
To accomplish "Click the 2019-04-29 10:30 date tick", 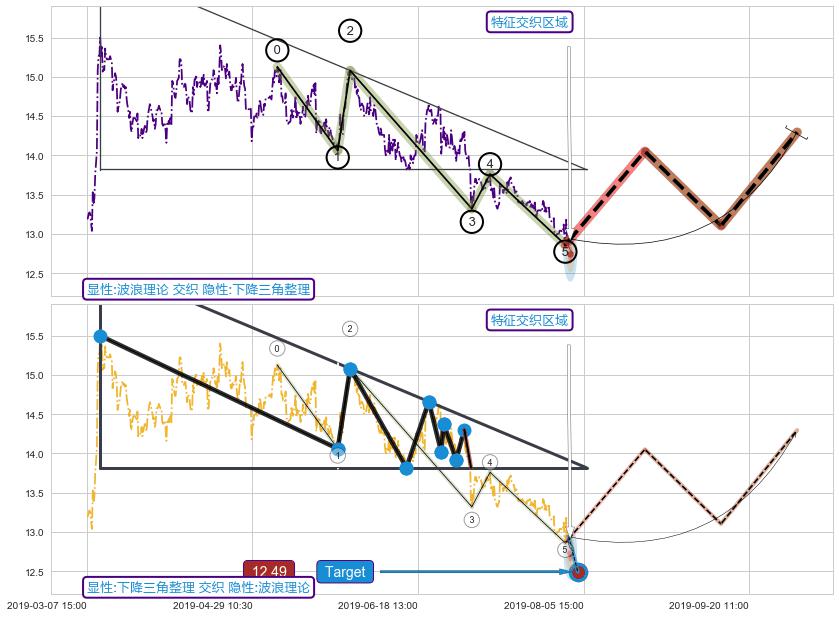I will tap(212, 606).
